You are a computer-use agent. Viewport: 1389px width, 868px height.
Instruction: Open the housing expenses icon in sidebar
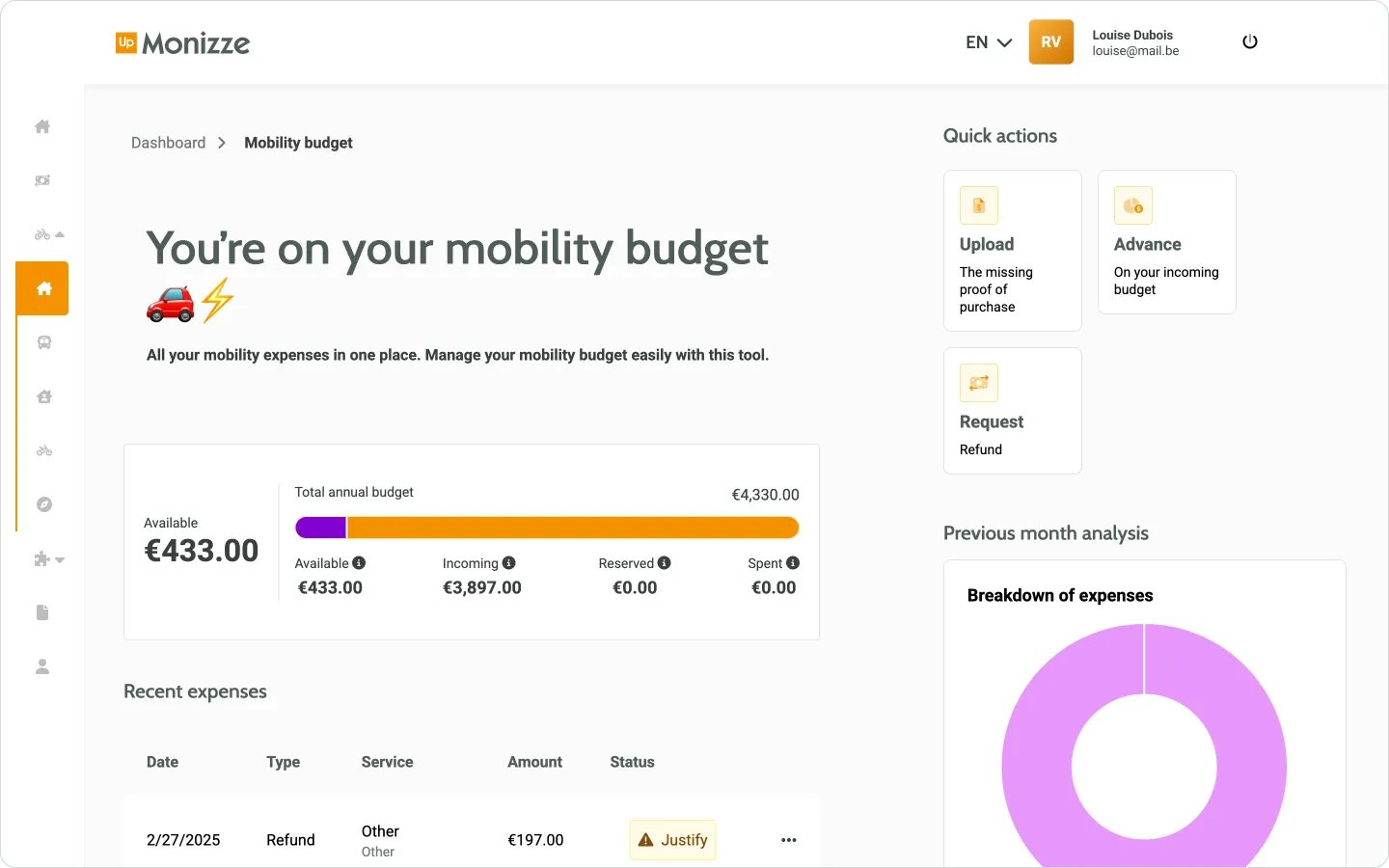tap(42, 396)
